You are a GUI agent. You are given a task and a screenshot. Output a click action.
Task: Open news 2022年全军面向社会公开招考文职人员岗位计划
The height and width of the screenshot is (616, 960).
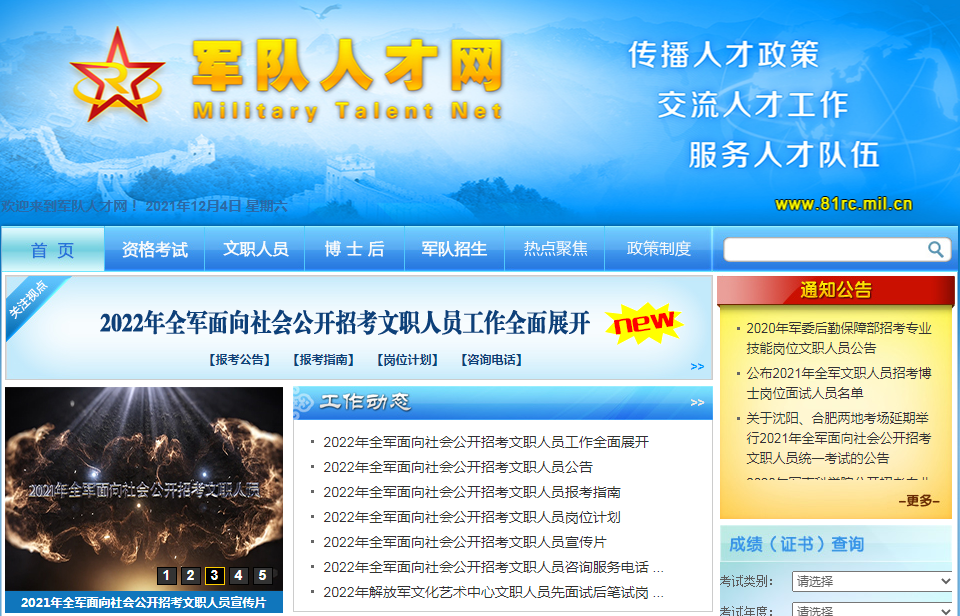tap(472, 517)
